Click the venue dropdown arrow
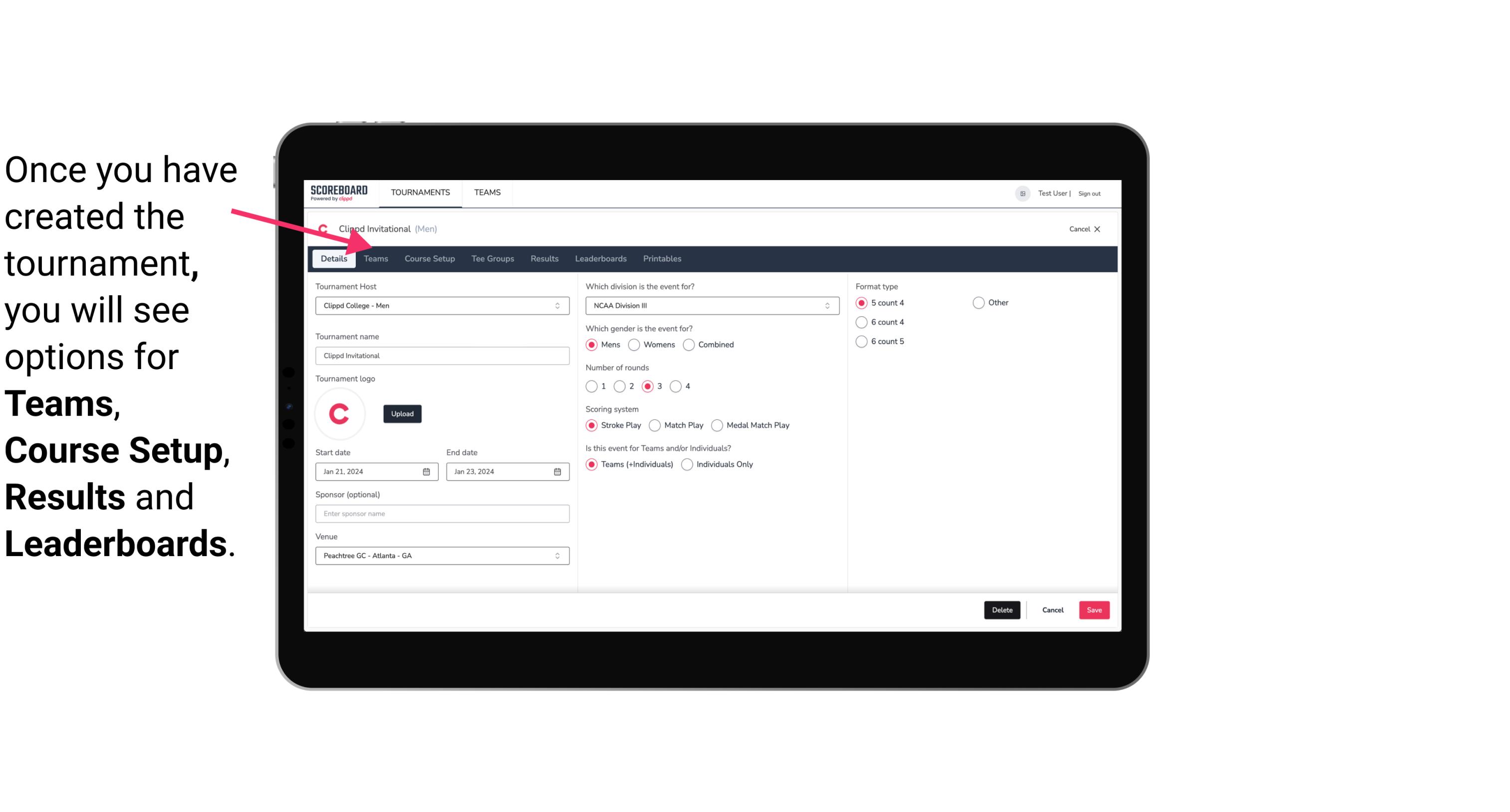 [558, 555]
